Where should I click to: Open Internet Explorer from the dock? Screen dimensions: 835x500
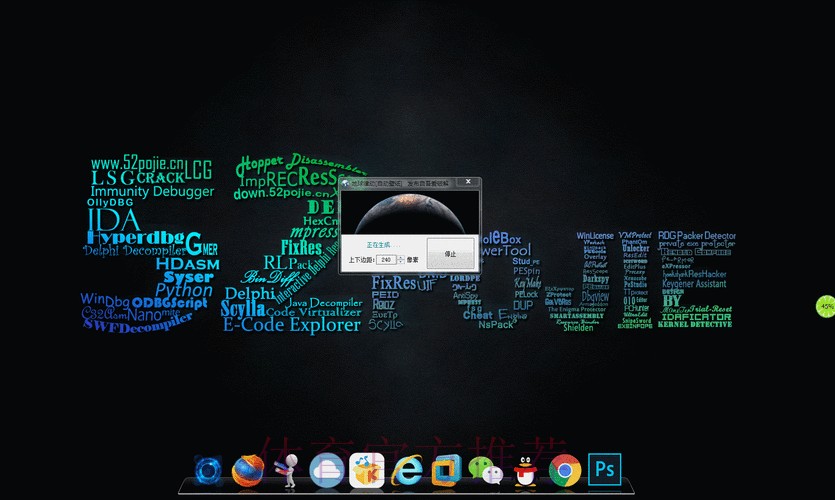[407, 469]
